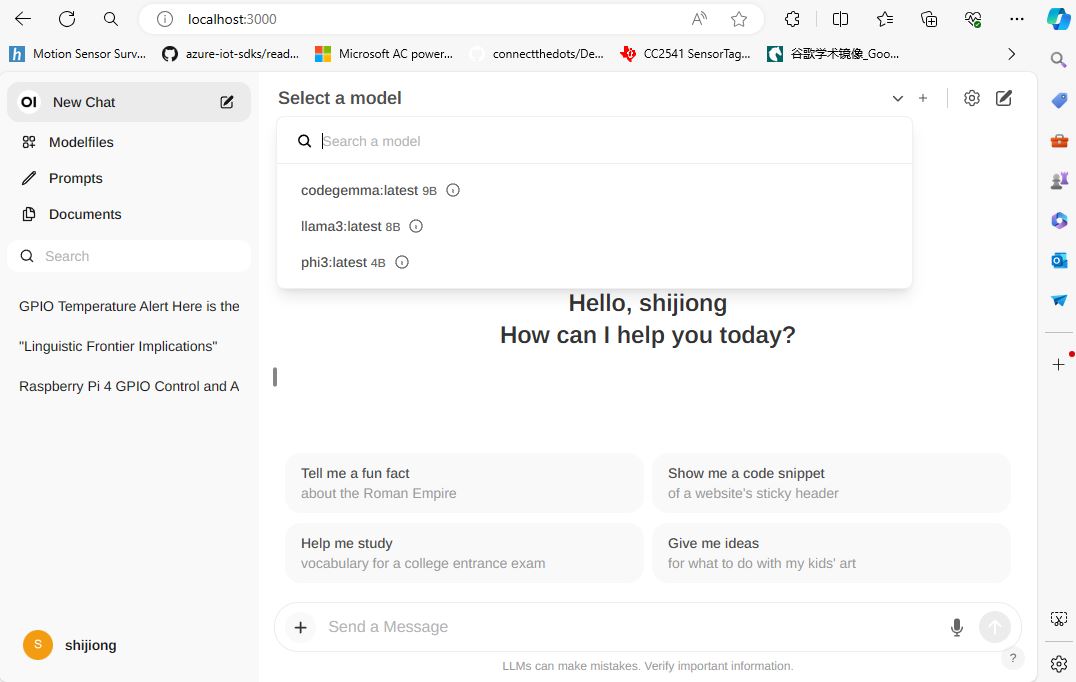Toggle Split screen view

click(840, 19)
